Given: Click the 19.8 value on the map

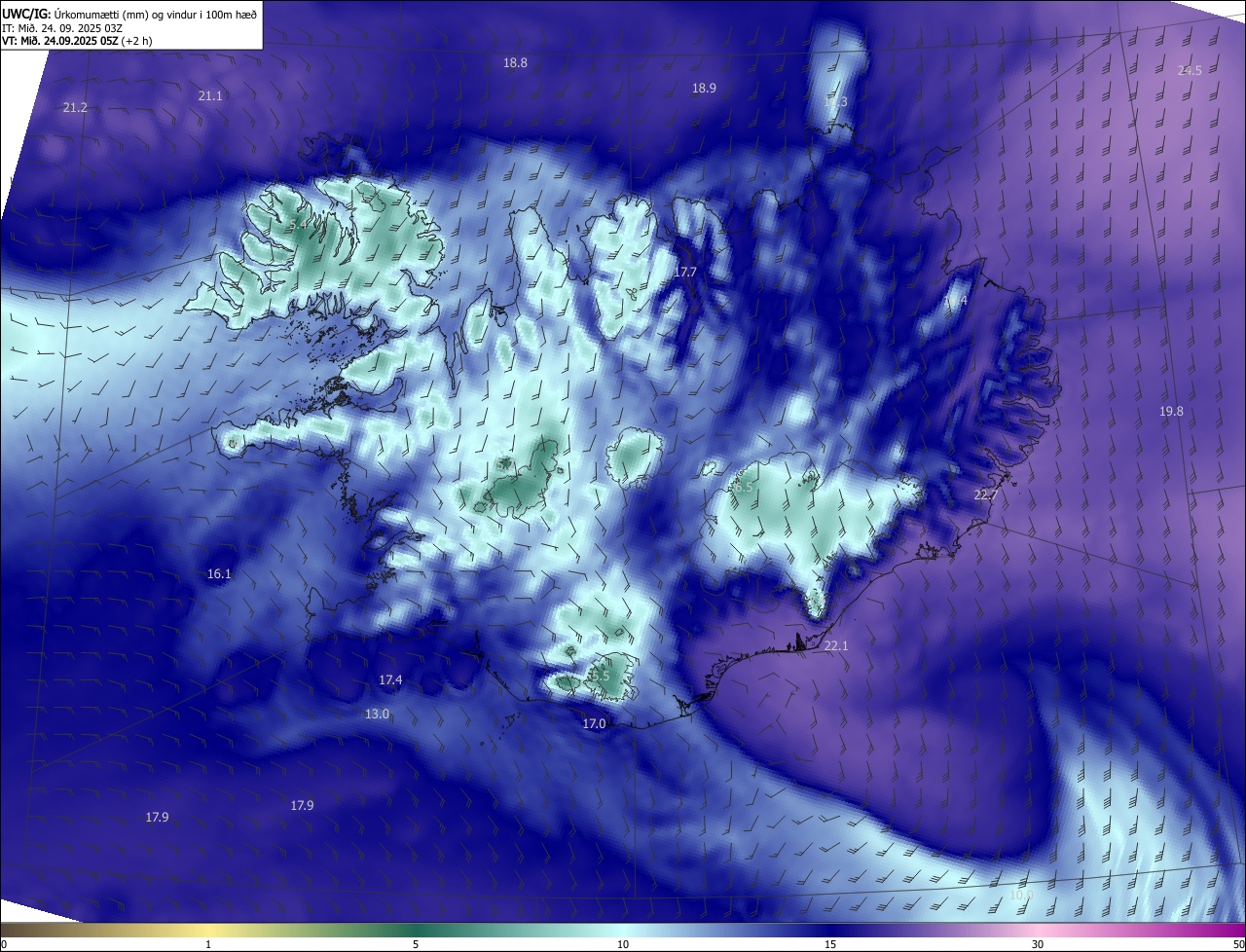Looking at the screenshot, I should tap(1171, 411).
